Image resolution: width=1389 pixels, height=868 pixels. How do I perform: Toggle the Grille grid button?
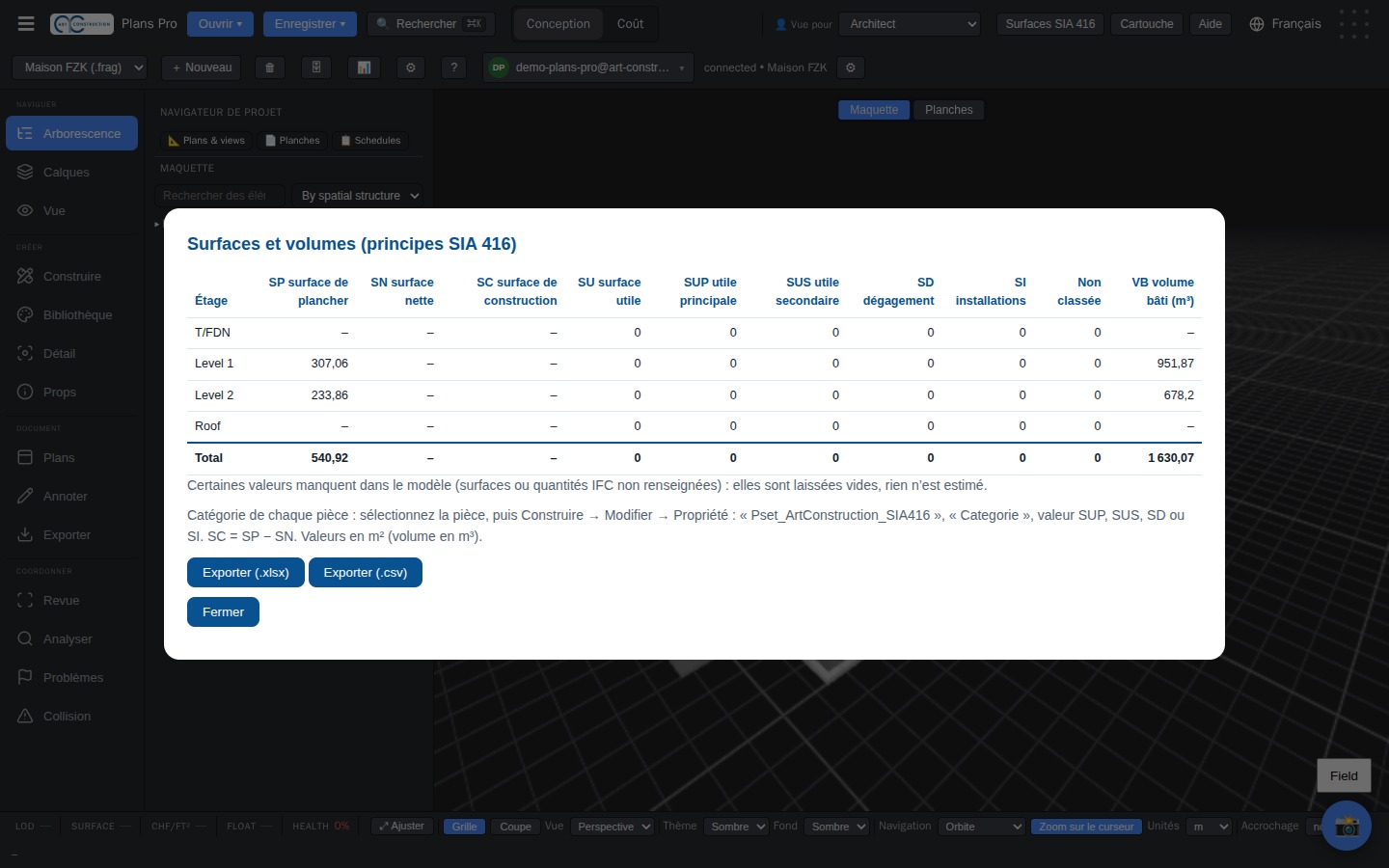(464, 827)
